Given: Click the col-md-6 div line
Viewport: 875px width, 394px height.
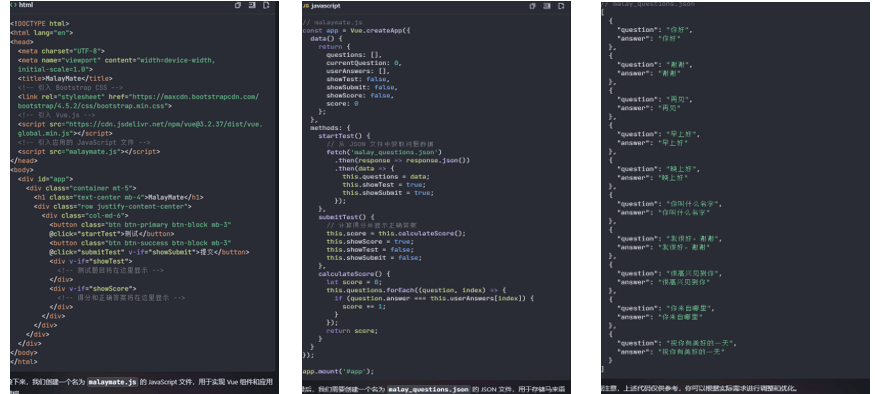Looking at the screenshot, I should (x=85, y=215).
